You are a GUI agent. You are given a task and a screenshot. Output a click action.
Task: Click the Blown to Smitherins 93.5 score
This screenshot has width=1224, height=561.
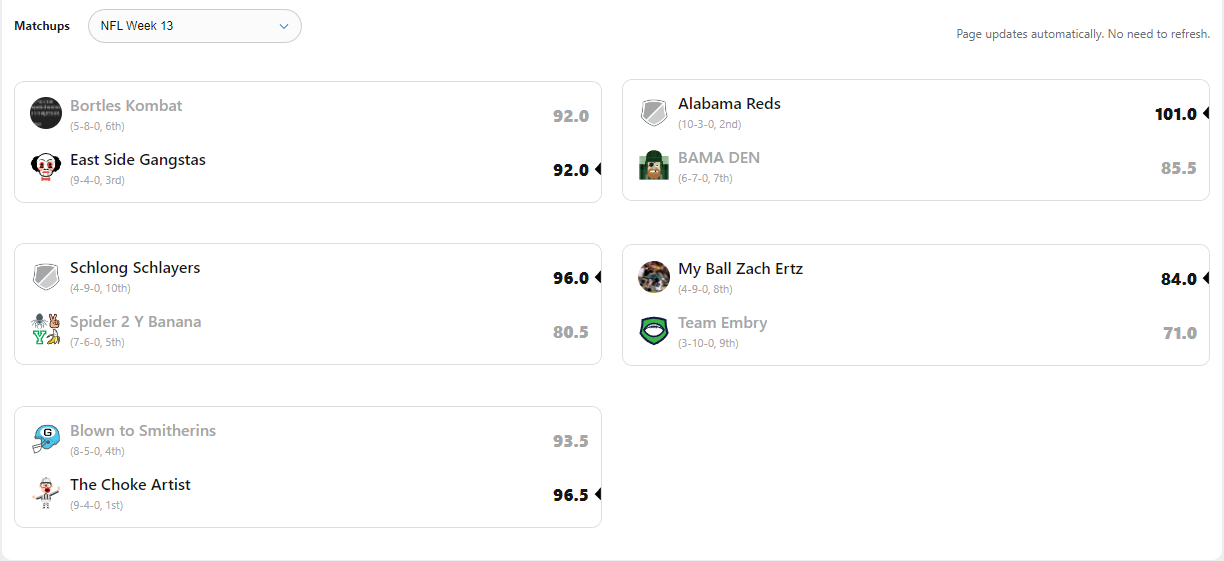(x=570, y=441)
